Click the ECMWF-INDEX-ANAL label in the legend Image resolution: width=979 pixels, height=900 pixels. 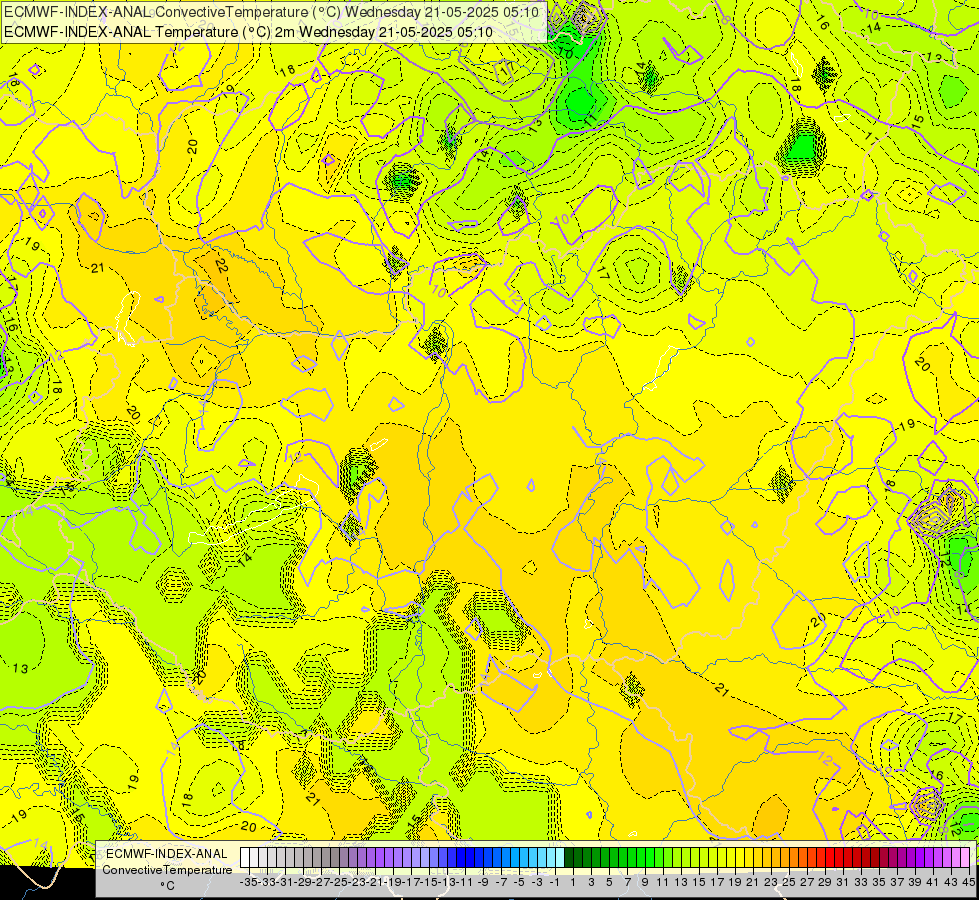pos(167,854)
